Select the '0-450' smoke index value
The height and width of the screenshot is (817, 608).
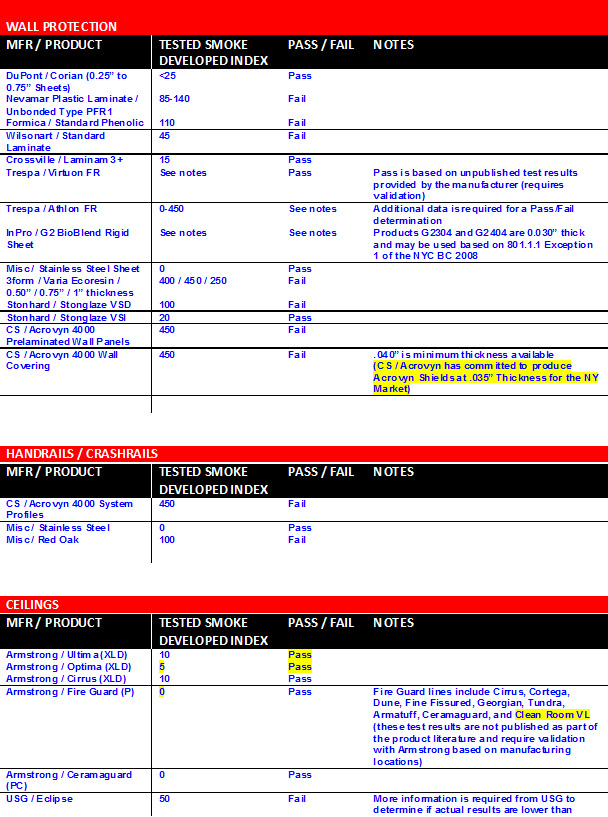(x=171, y=209)
